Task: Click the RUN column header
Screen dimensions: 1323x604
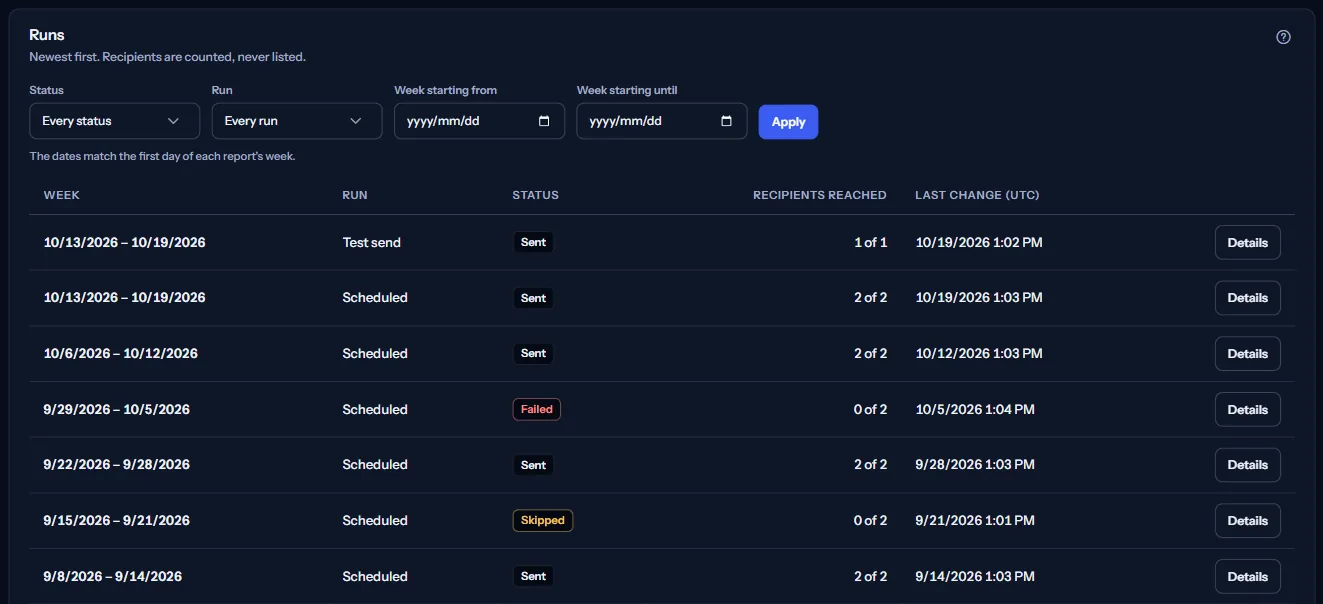Action: (x=355, y=195)
